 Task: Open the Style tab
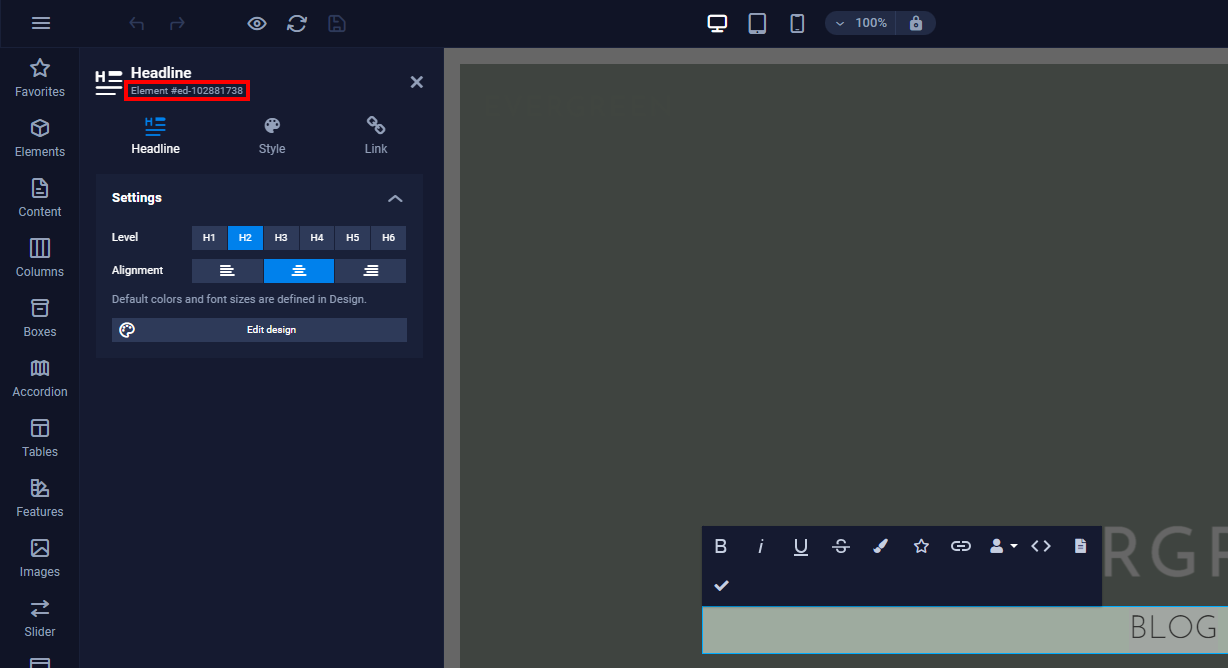[x=272, y=136]
